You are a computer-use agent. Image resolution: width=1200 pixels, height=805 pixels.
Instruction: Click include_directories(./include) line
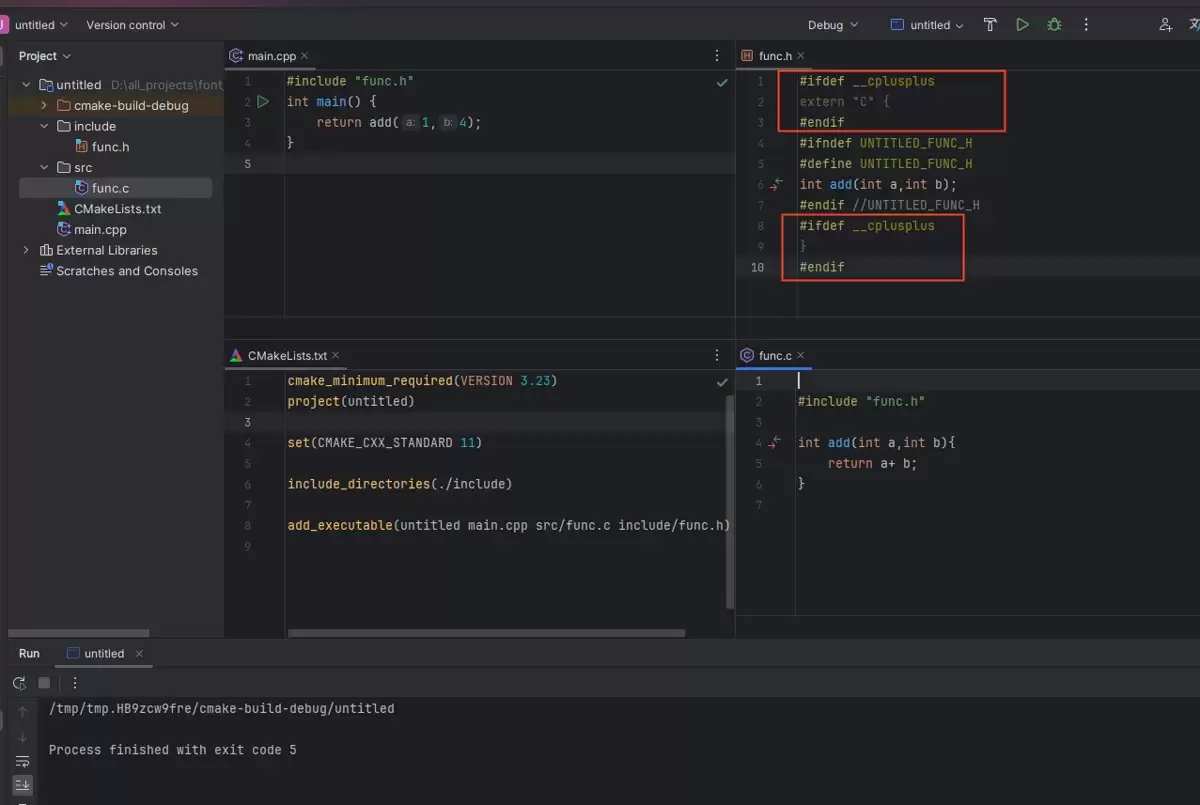(x=400, y=484)
